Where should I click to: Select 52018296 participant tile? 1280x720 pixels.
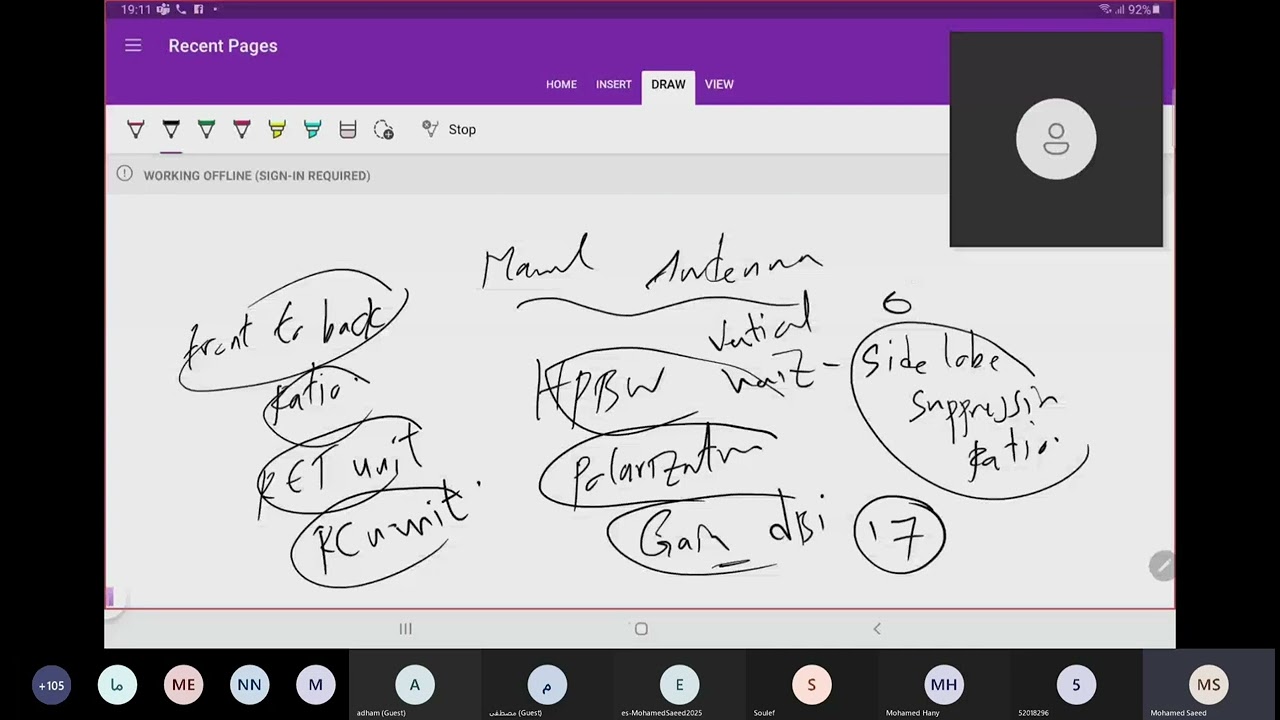1076,685
